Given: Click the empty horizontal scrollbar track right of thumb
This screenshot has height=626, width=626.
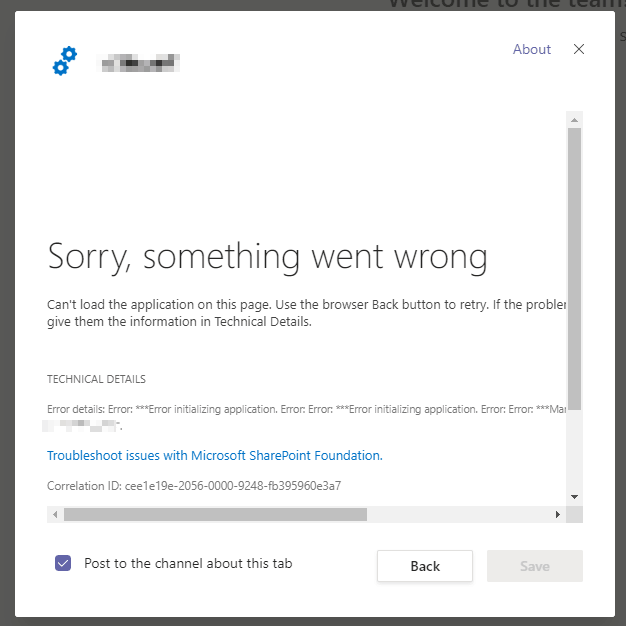Looking at the screenshot, I should tap(458, 514).
